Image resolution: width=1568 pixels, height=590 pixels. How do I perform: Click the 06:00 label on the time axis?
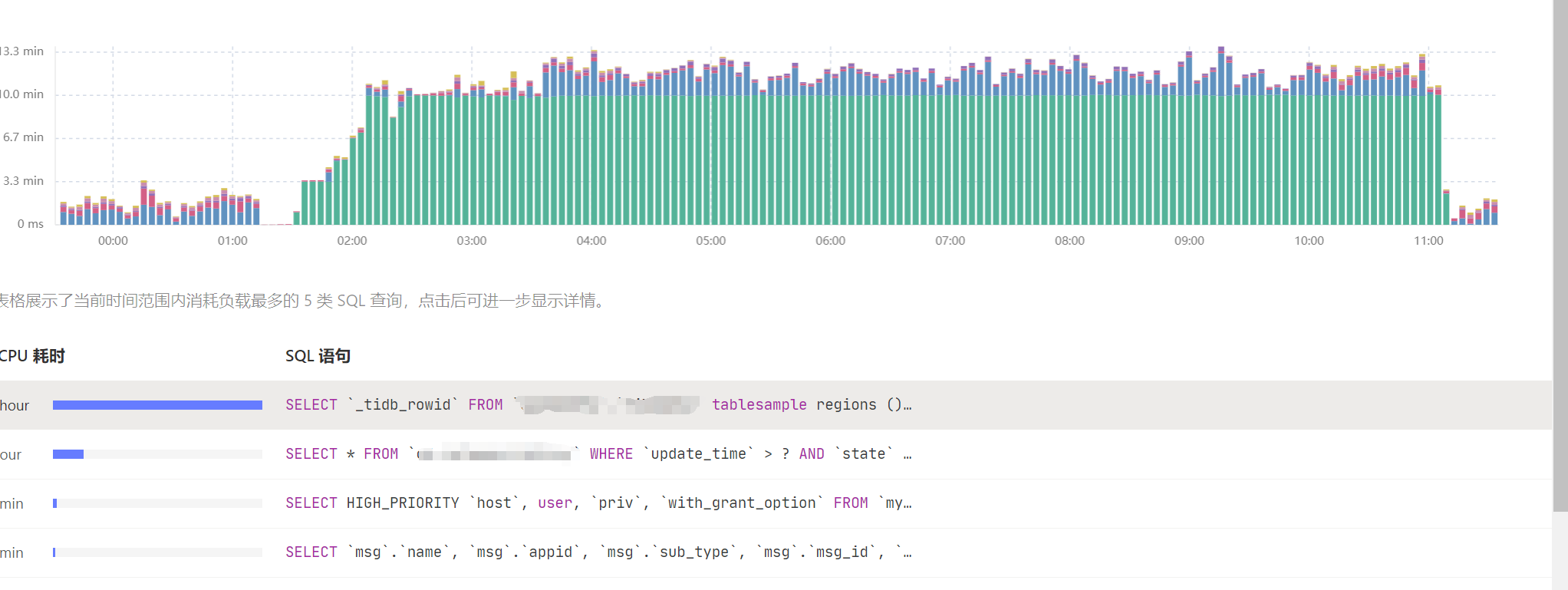point(830,241)
